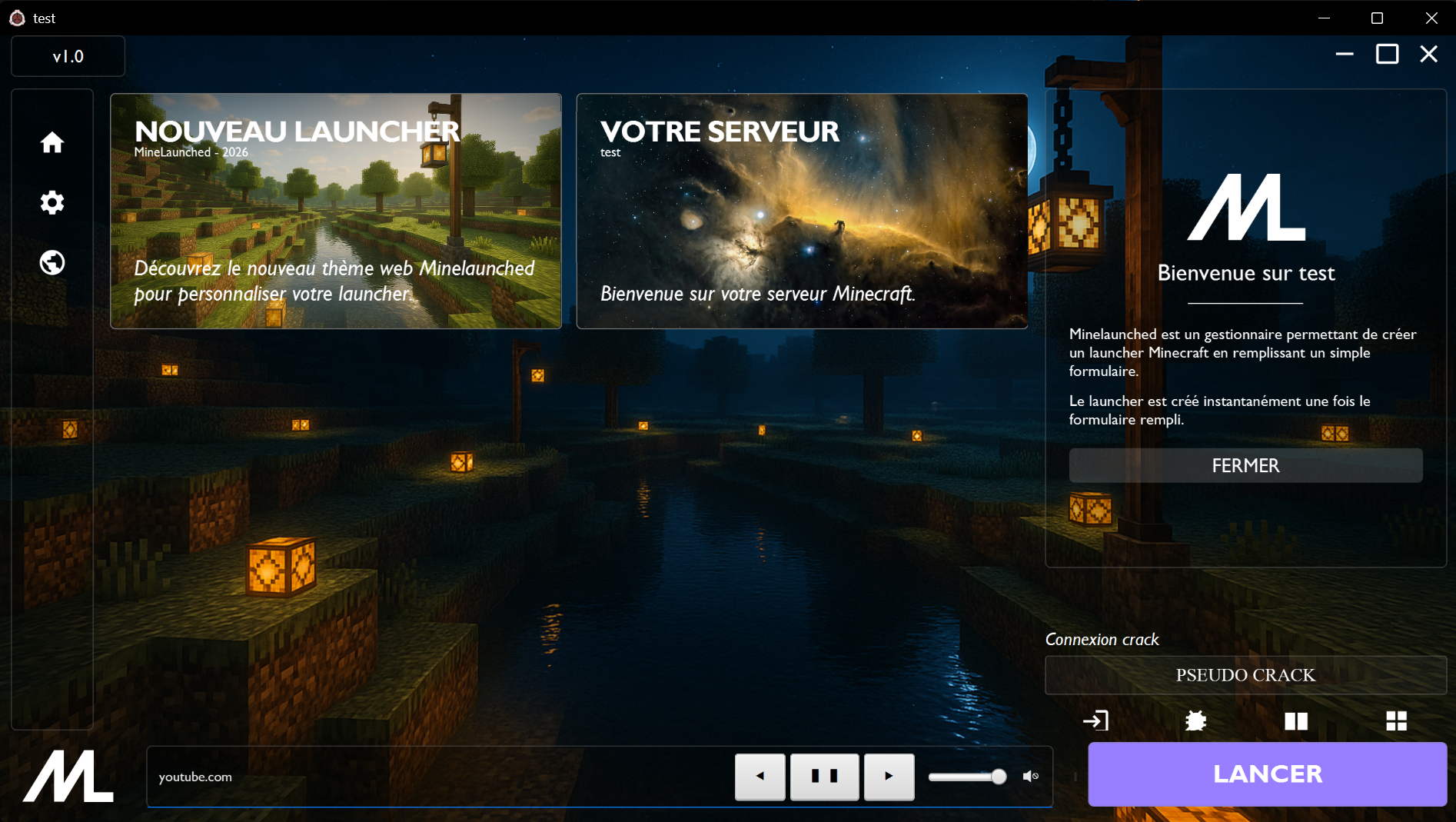The width and height of the screenshot is (1456, 822).
Task: Click the "Le launcher est créé instantanément" paragraph
Action: click(x=1219, y=410)
